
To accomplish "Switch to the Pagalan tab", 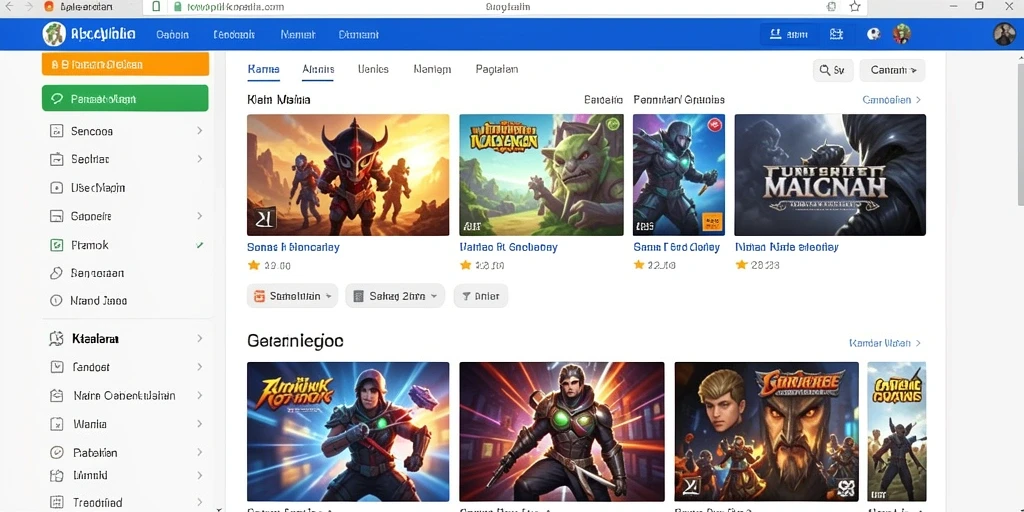I will pyautogui.click(x=497, y=69).
